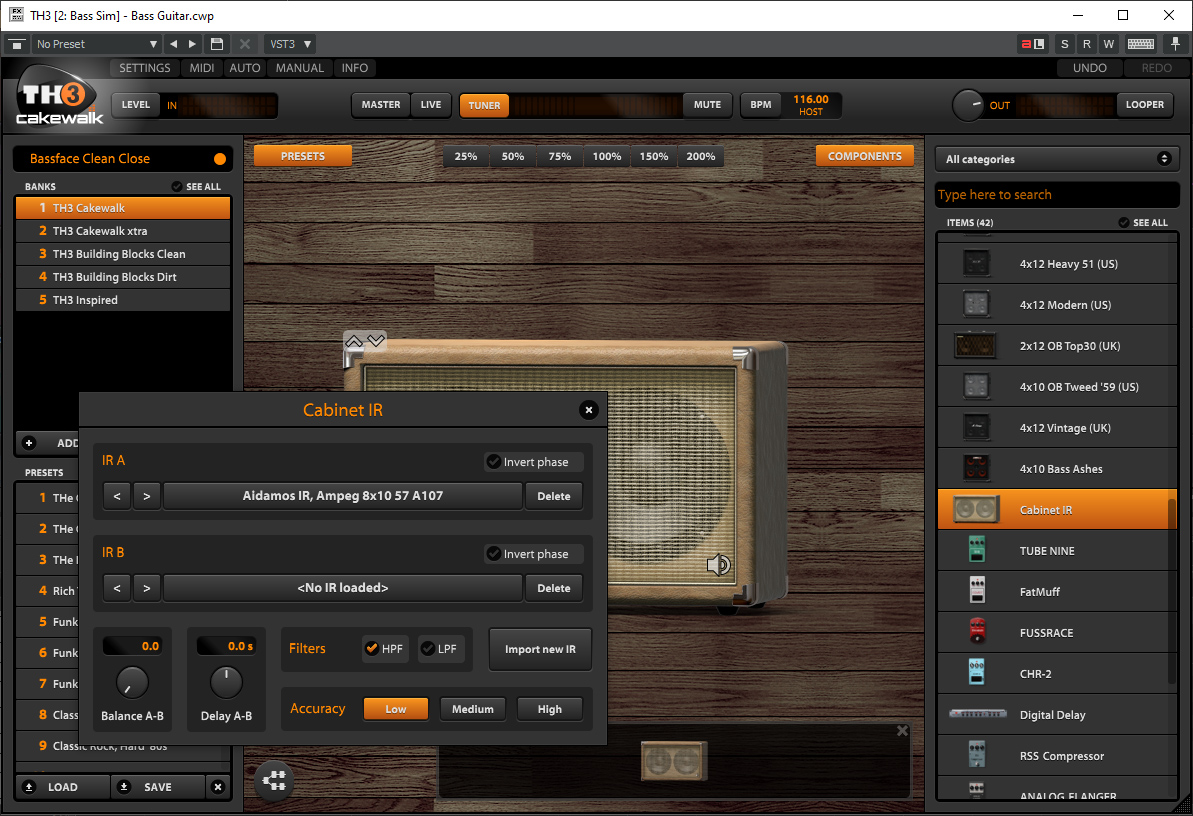Click the UNDO button

click(1090, 68)
